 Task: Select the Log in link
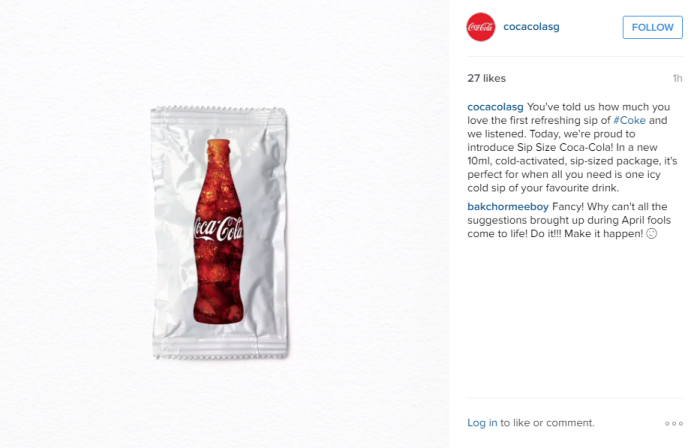(482, 423)
